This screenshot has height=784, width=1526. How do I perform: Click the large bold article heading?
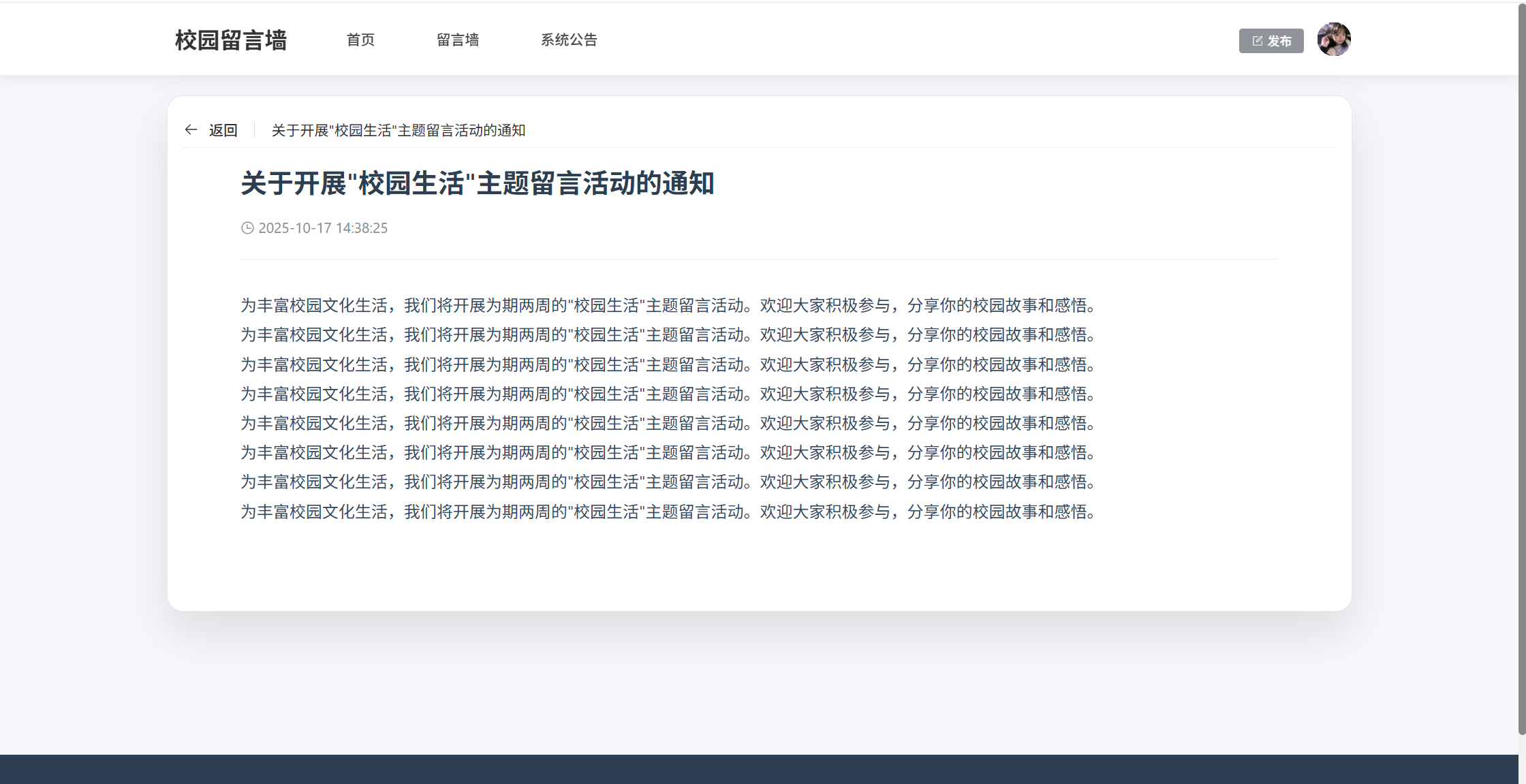pyautogui.click(x=477, y=184)
